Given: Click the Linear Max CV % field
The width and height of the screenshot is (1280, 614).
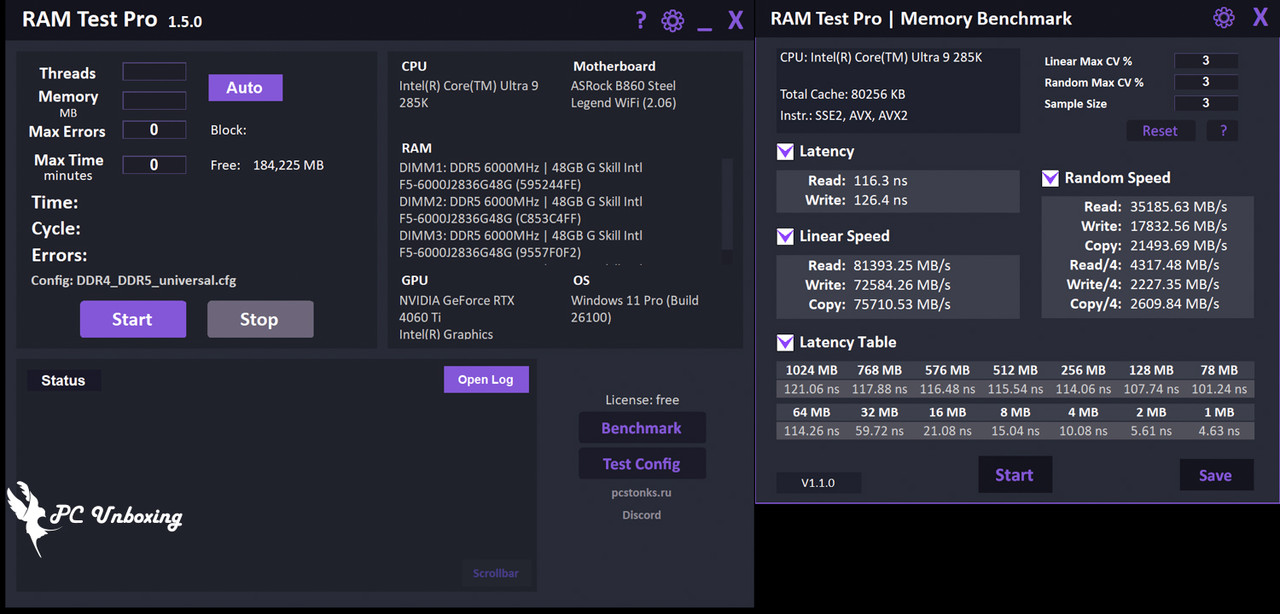Looking at the screenshot, I should pyautogui.click(x=1206, y=61).
